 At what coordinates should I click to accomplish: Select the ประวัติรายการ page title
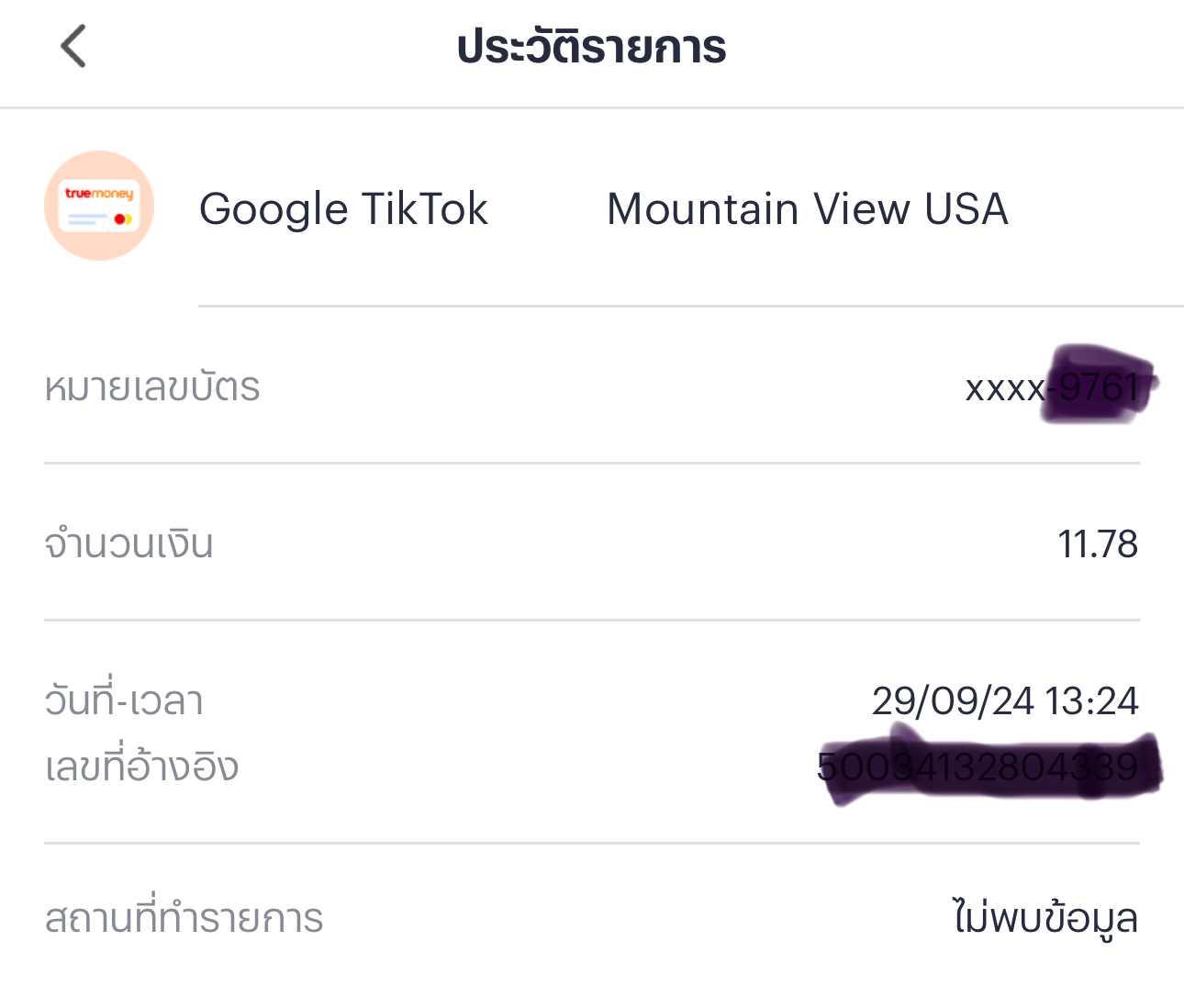pos(592,46)
